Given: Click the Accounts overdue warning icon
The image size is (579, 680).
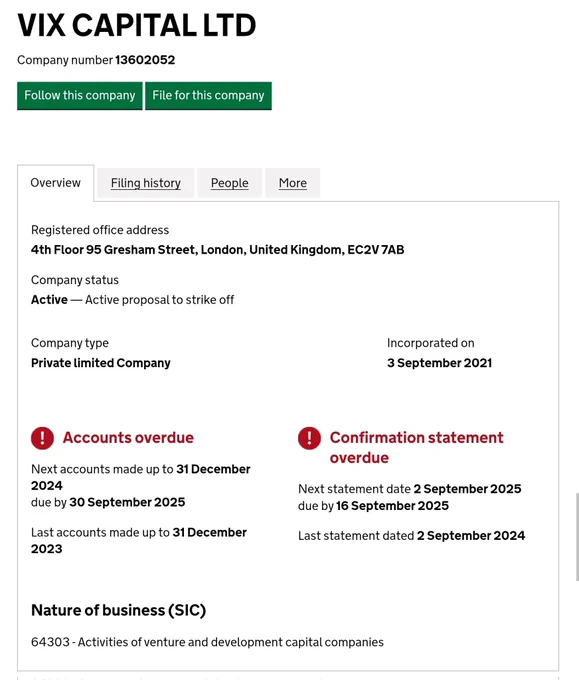Looking at the screenshot, I should pyautogui.click(x=43, y=438).
